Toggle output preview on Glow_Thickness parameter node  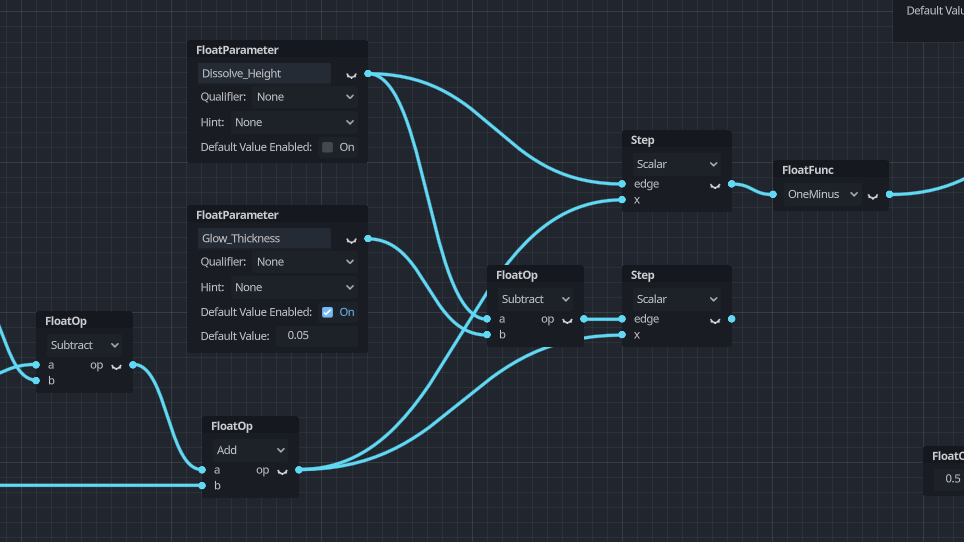tap(351, 240)
